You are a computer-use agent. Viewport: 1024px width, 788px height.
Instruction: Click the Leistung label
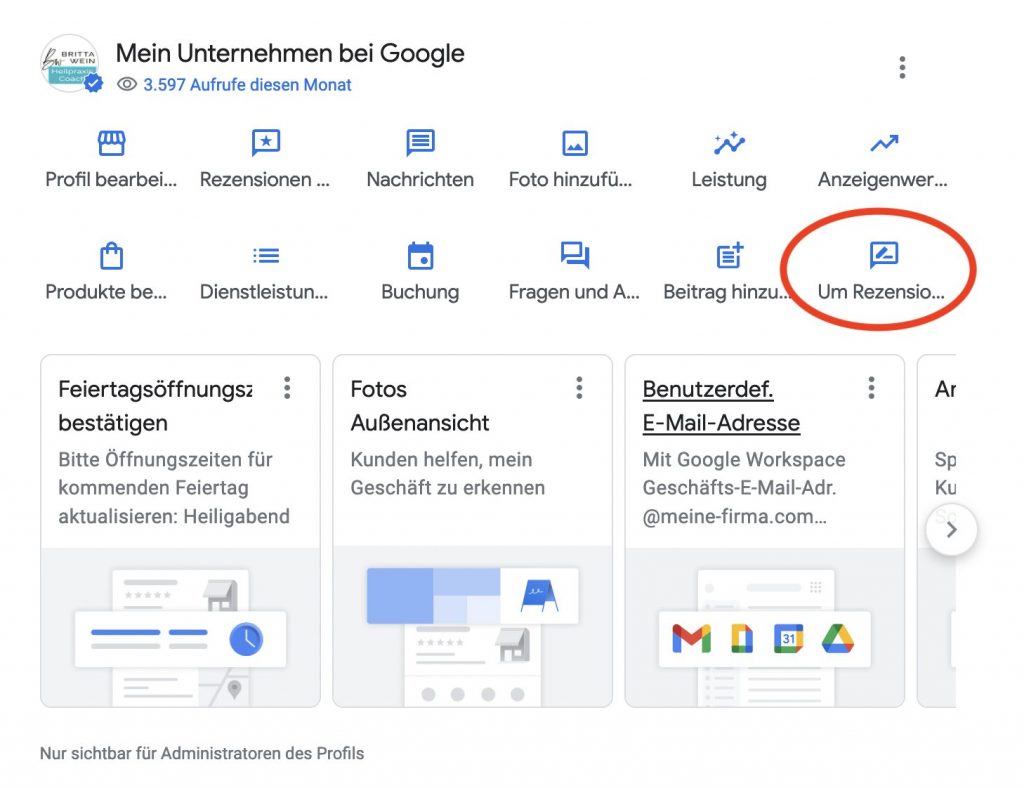click(x=729, y=180)
